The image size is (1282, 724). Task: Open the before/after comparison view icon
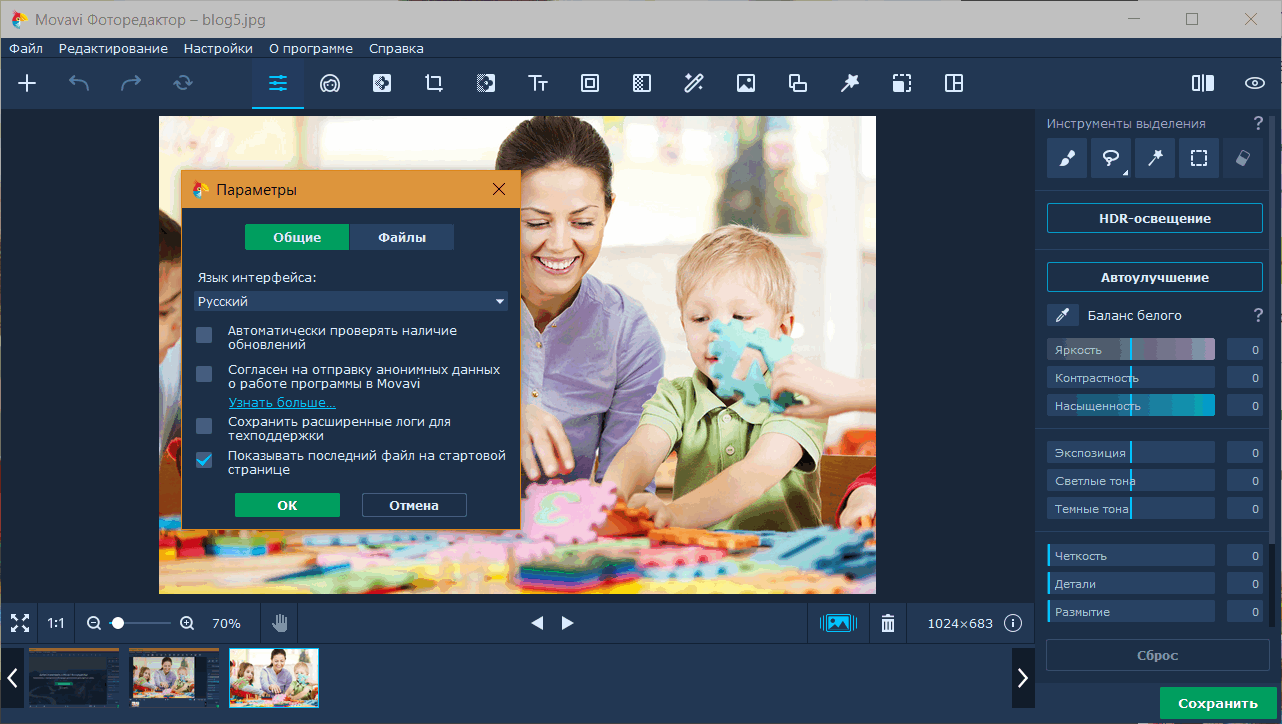point(1203,84)
